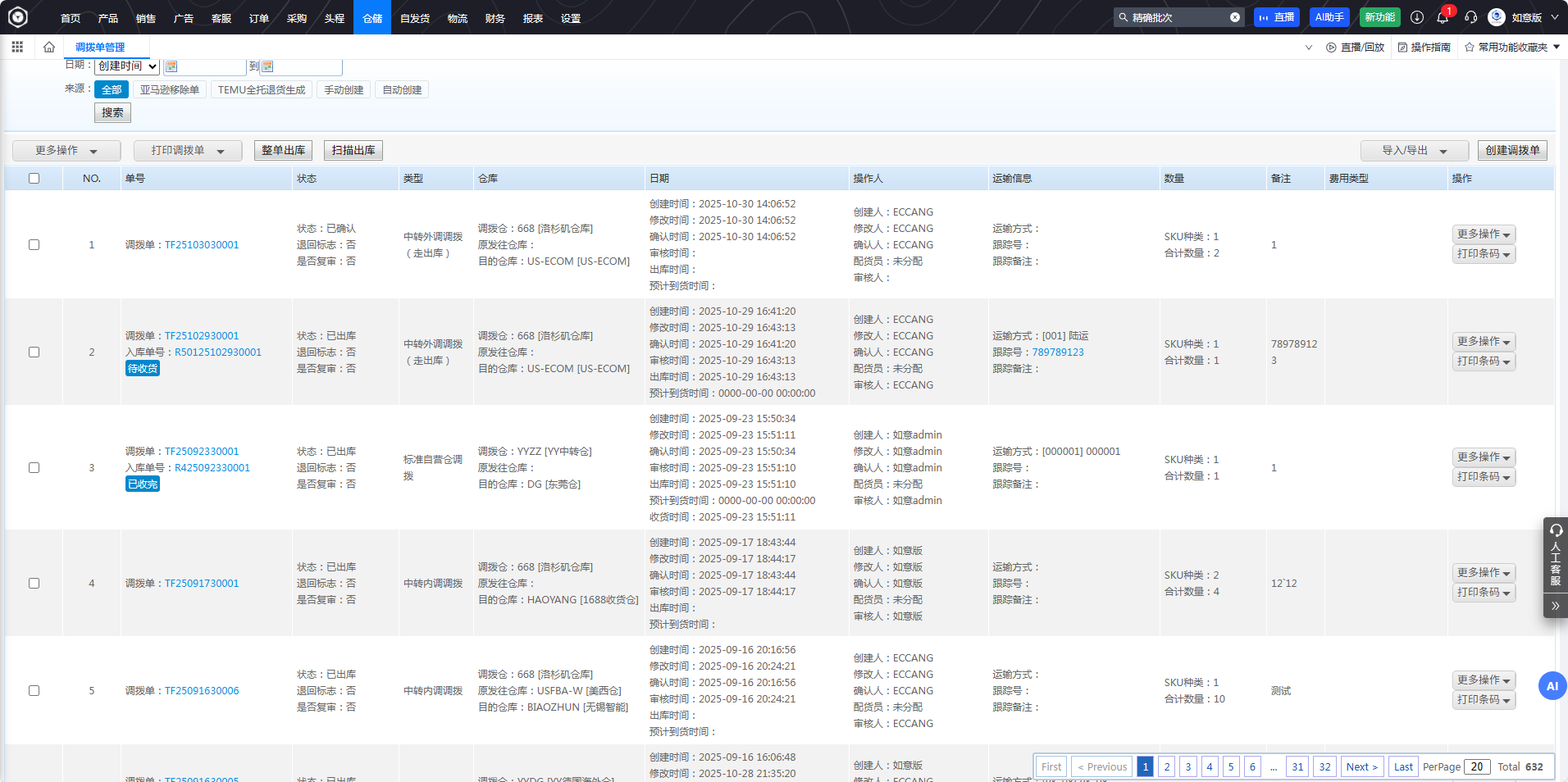Toggle the select-all checkbox in table header
This screenshot has height=782, width=1568.
pos(34,178)
